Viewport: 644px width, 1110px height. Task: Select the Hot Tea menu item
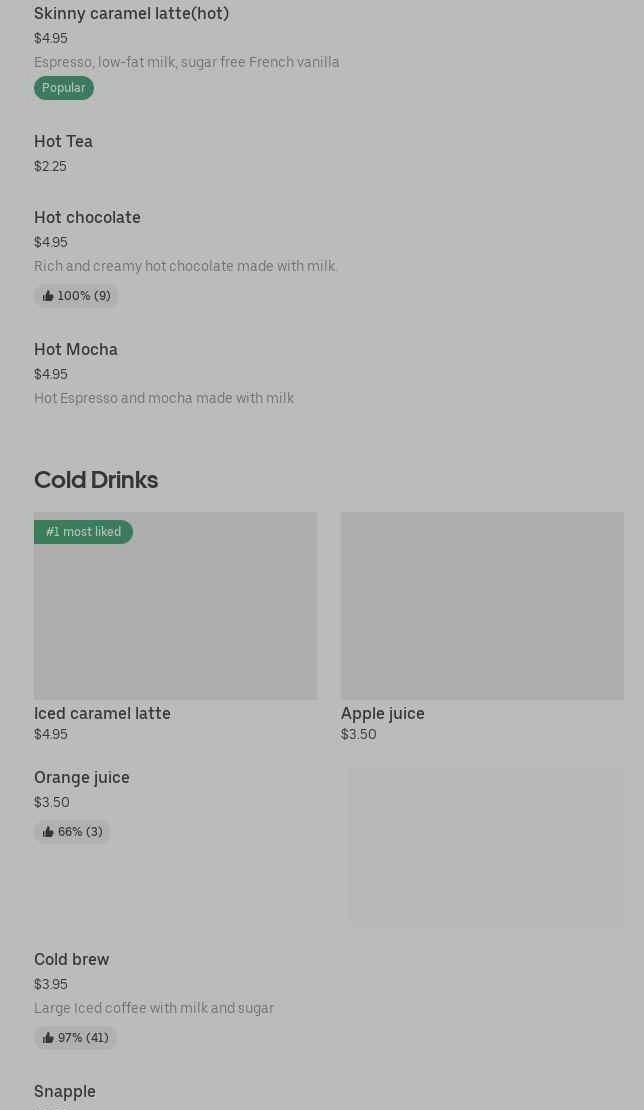click(x=63, y=142)
